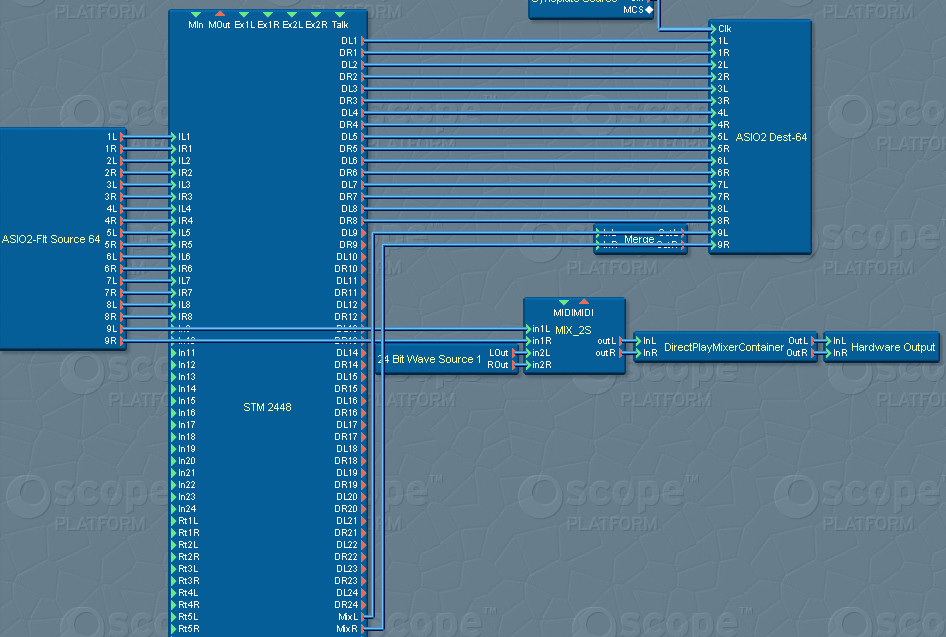Click the 9L output on ASIO2-Flt Source 64

click(x=122, y=329)
